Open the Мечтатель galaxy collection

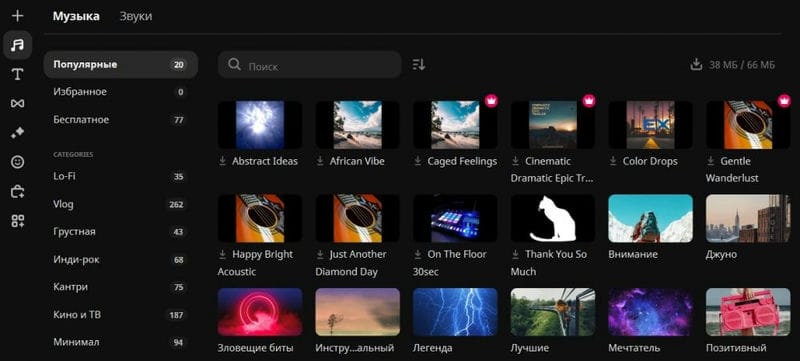click(x=651, y=312)
